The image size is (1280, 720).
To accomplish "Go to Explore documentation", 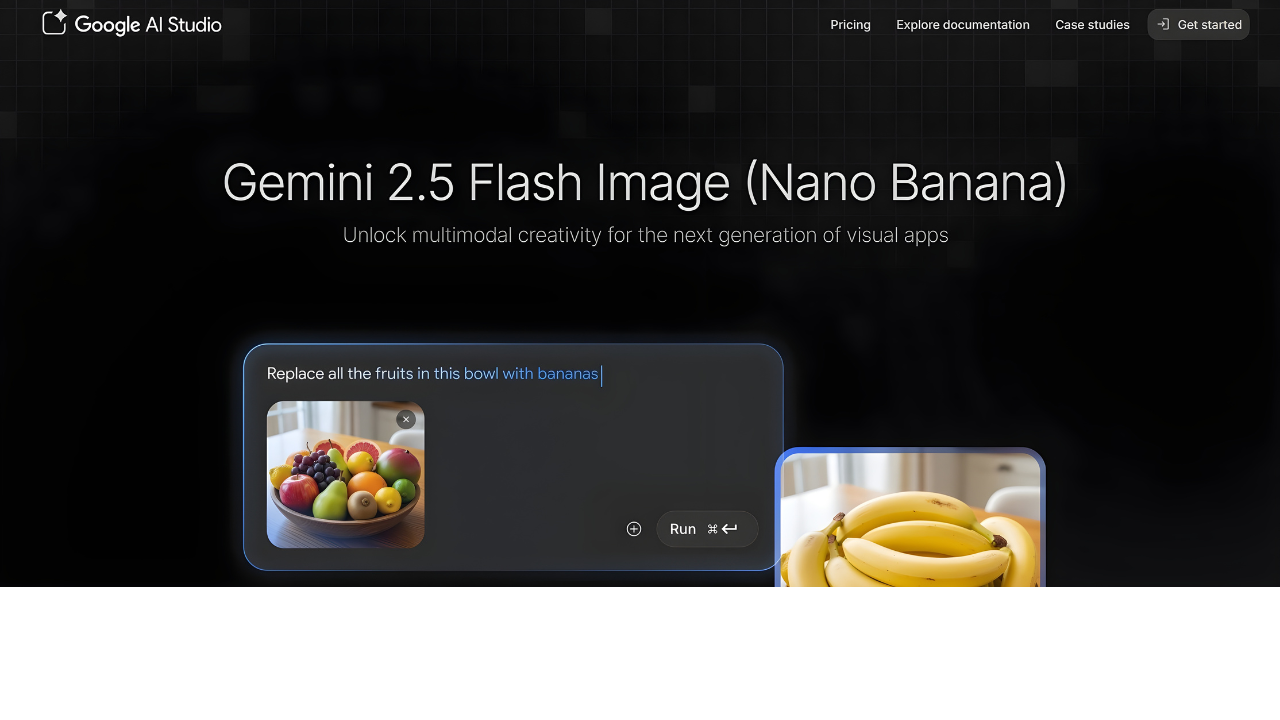I will pyautogui.click(x=963, y=25).
